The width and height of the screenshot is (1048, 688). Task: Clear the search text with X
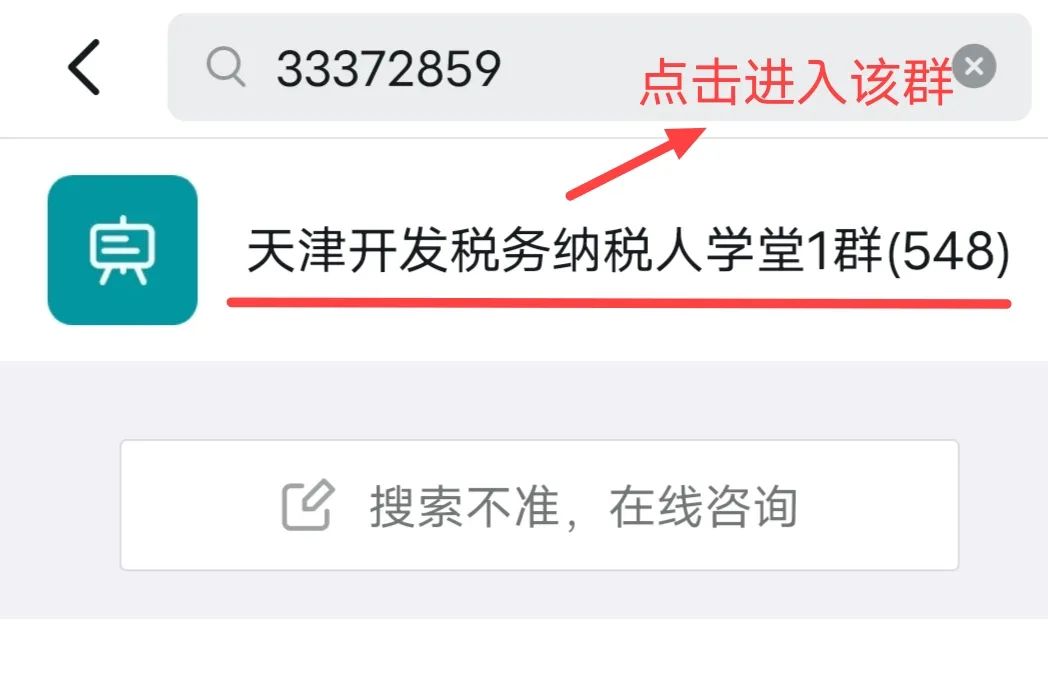[974, 66]
